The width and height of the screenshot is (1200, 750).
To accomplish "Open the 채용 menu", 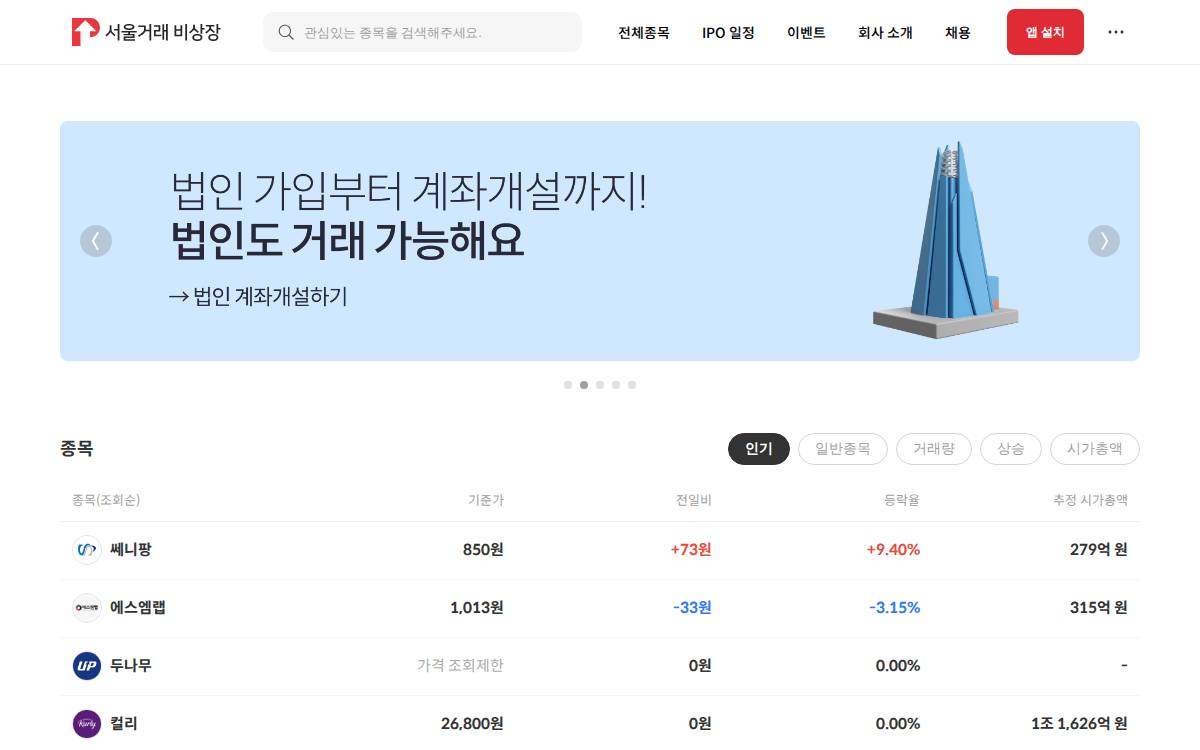I will point(958,32).
